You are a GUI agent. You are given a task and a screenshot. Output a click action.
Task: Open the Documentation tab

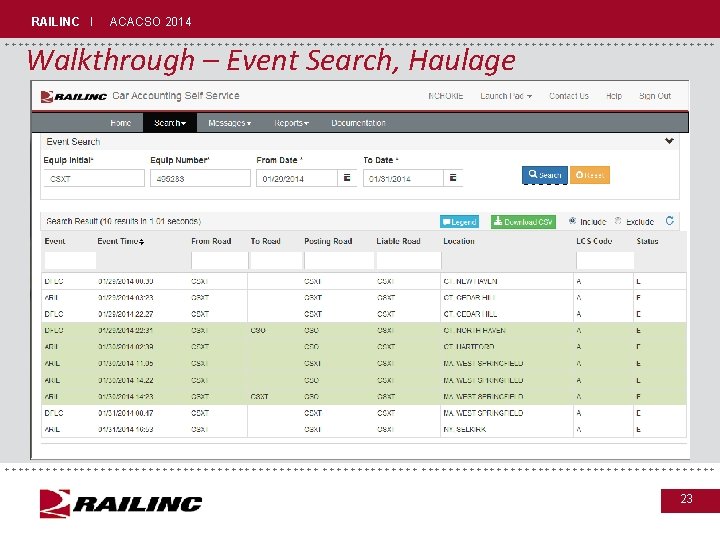tap(358, 123)
